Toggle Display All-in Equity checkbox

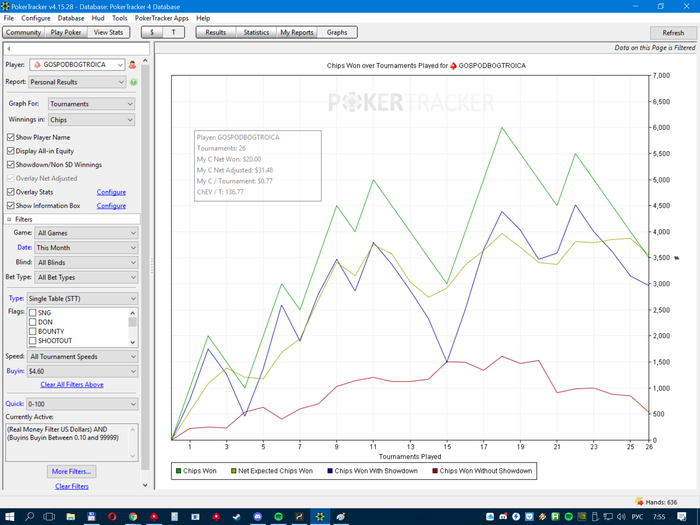coord(11,151)
